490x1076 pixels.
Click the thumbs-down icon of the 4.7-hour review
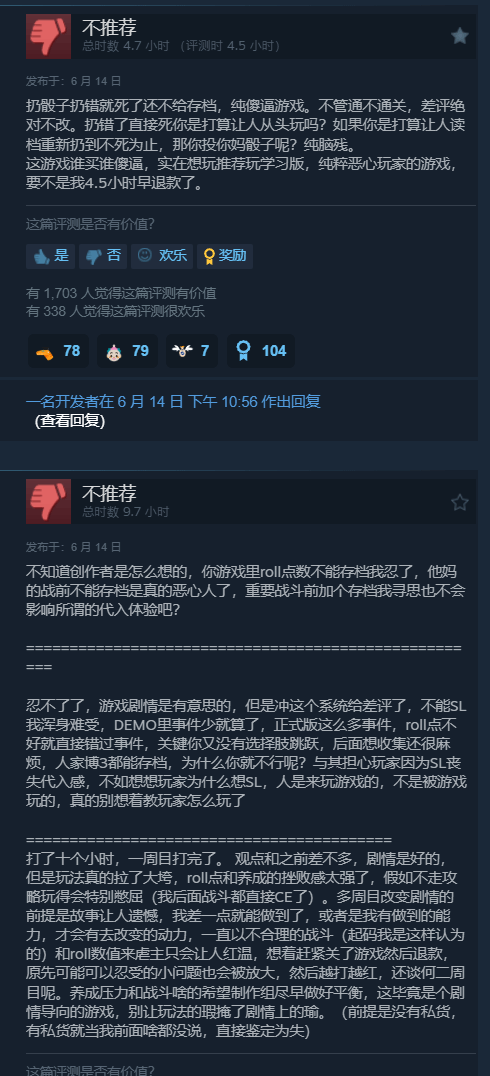point(48,36)
